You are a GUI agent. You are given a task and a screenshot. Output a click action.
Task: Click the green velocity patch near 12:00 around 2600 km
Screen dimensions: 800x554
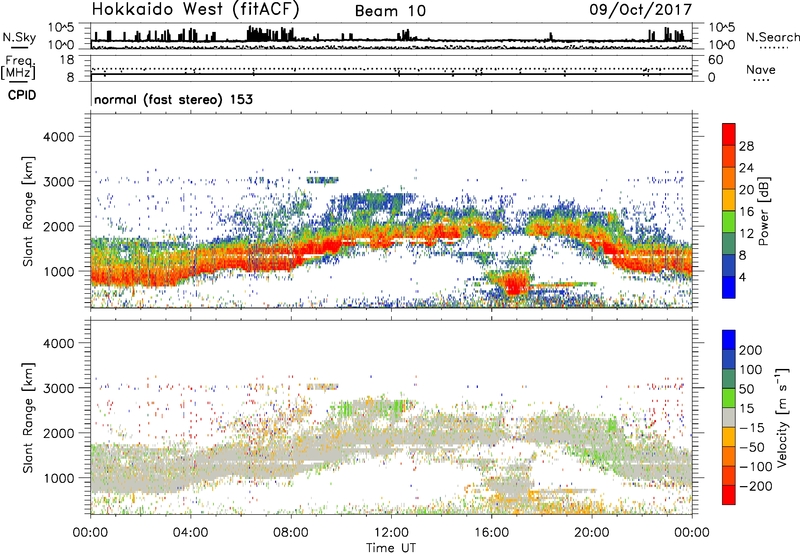[x=398, y=406]
